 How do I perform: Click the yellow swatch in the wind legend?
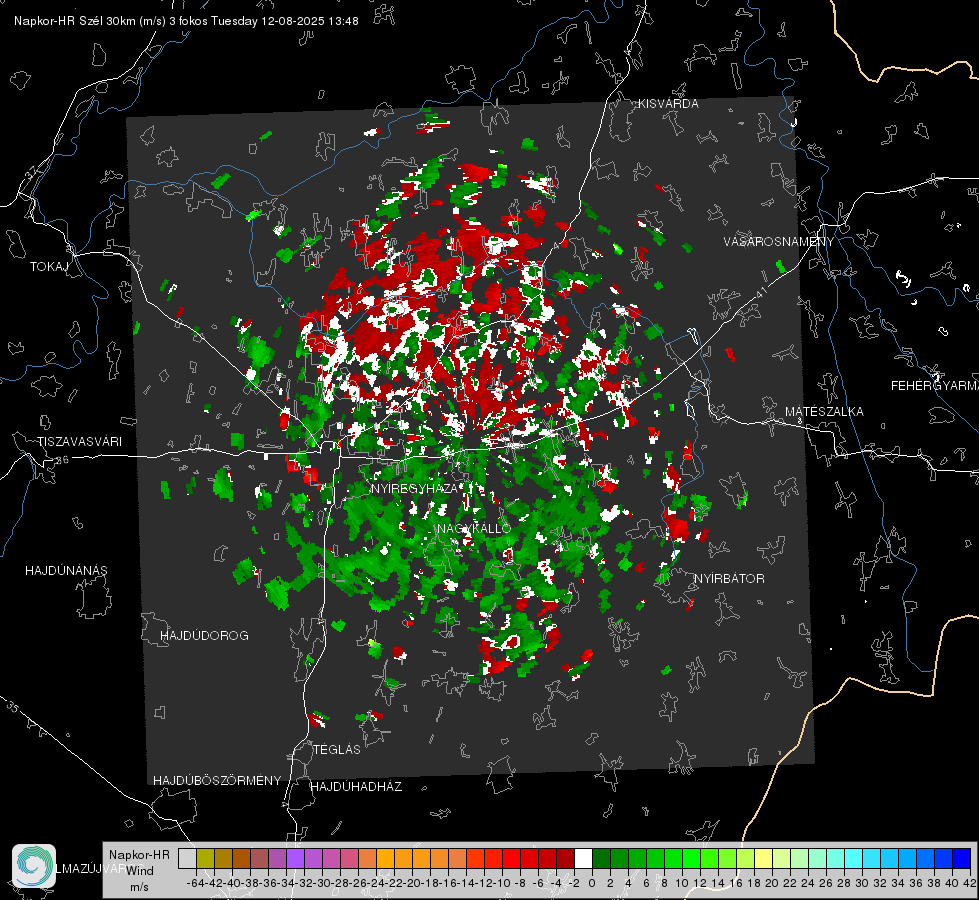coord(764,858)
